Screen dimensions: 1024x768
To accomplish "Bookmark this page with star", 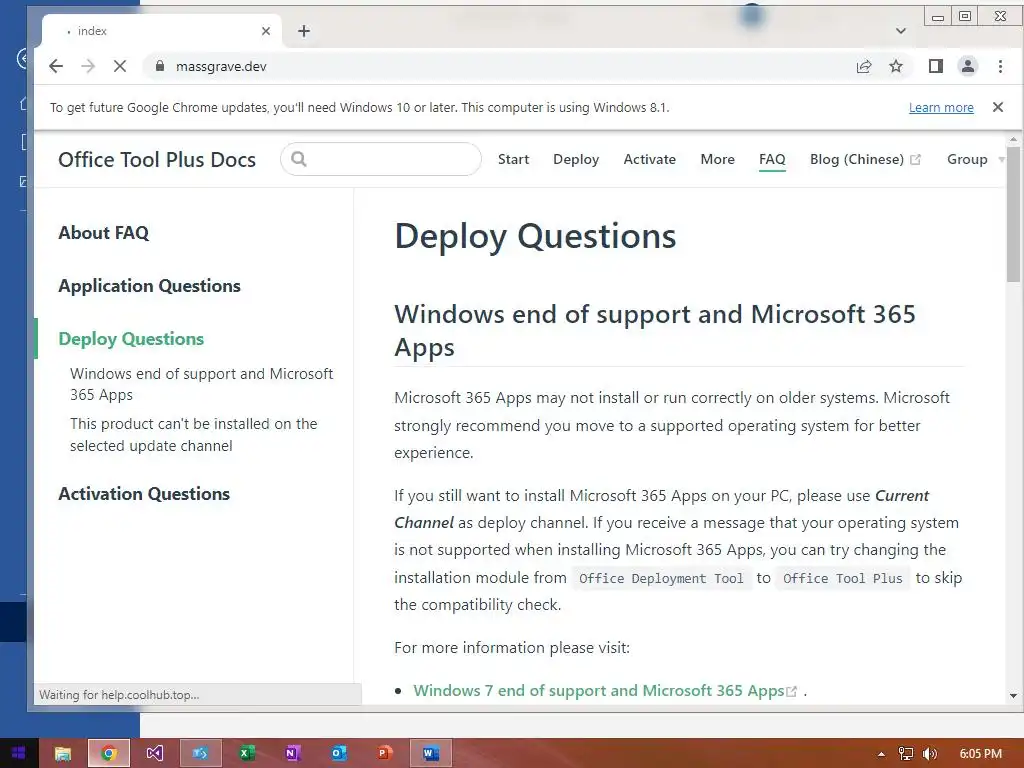I will 896,66.
